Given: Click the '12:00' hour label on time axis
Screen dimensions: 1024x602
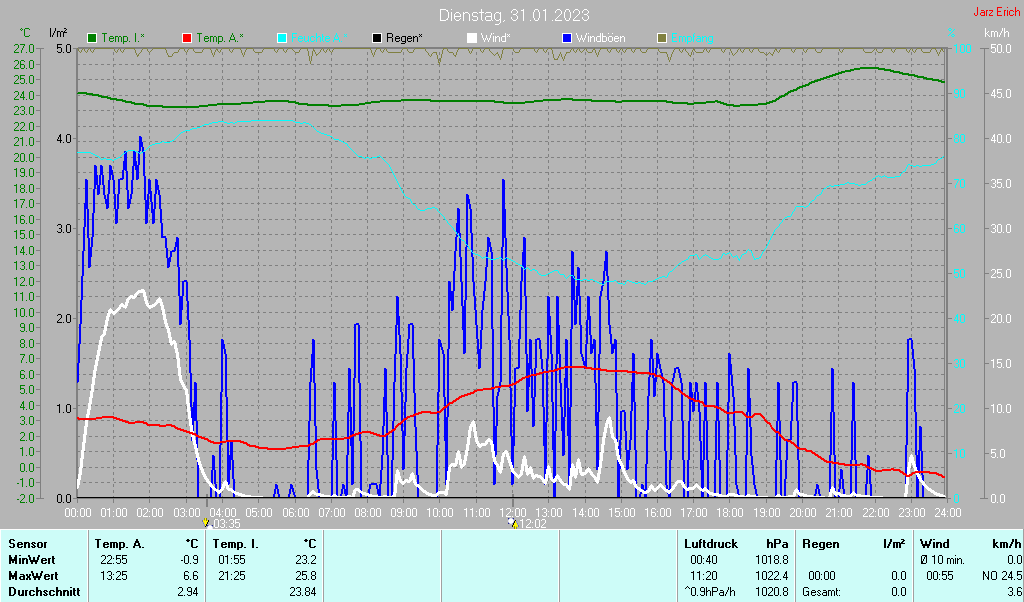Looking at the screenshot, I should (513, 513).
